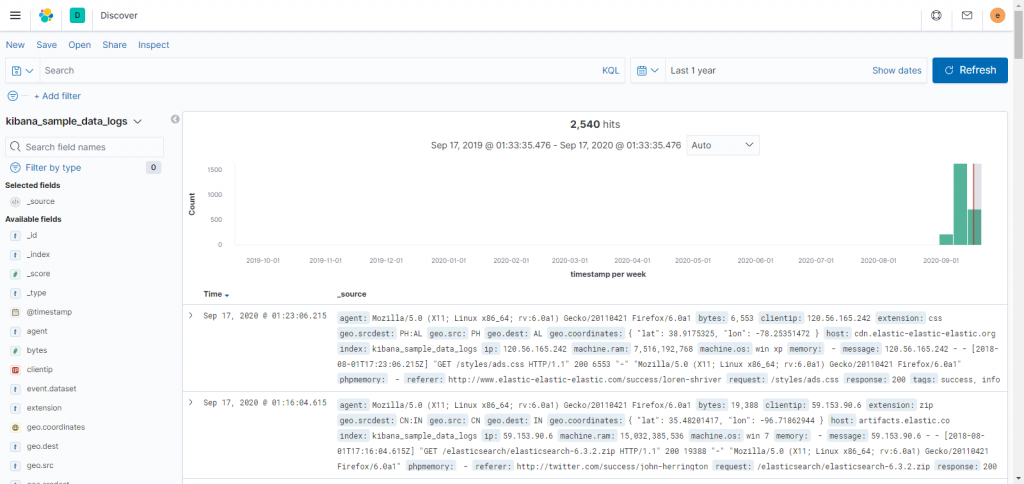
Task: Click the clientip IP type icon
Action: pos(15,370)
